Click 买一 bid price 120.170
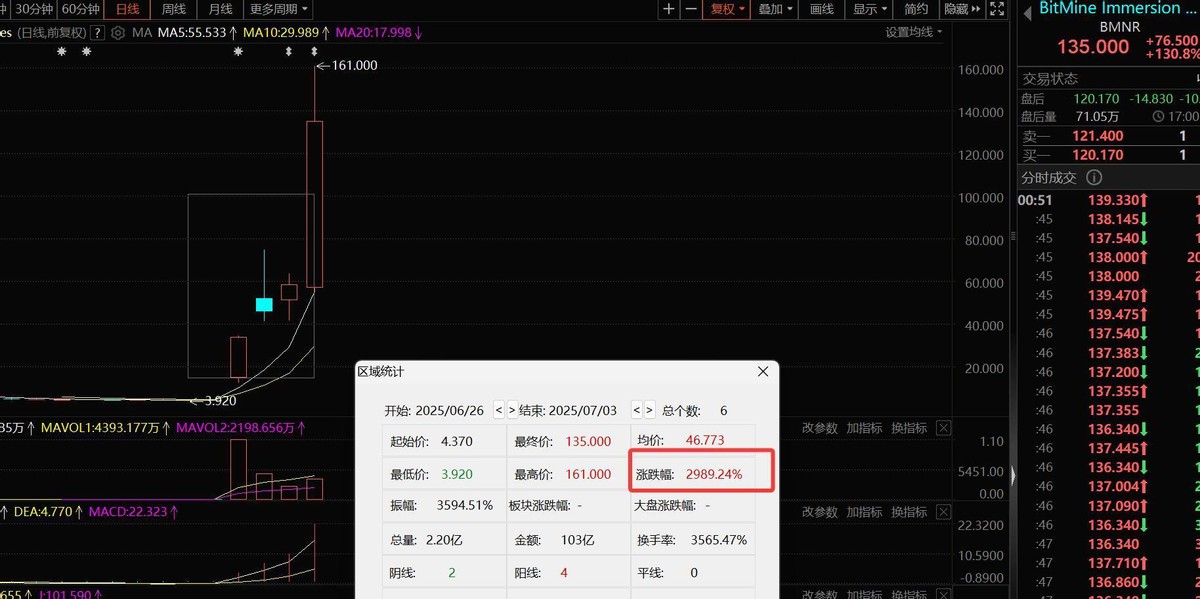This screenshot has height=599, width=1200. [1097, 155]
